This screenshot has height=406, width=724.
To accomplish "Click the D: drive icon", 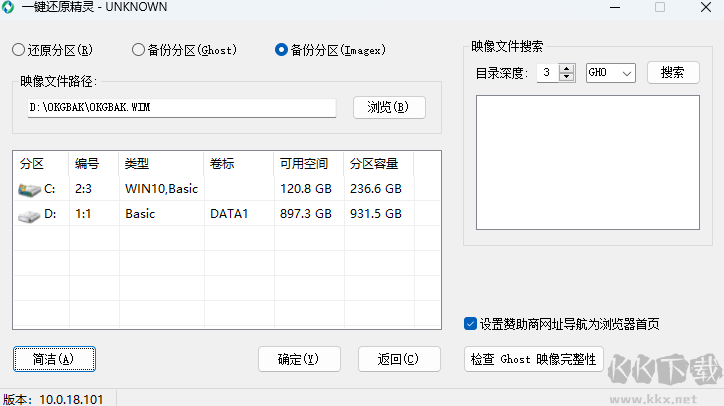I will click(x=29, y=214).
